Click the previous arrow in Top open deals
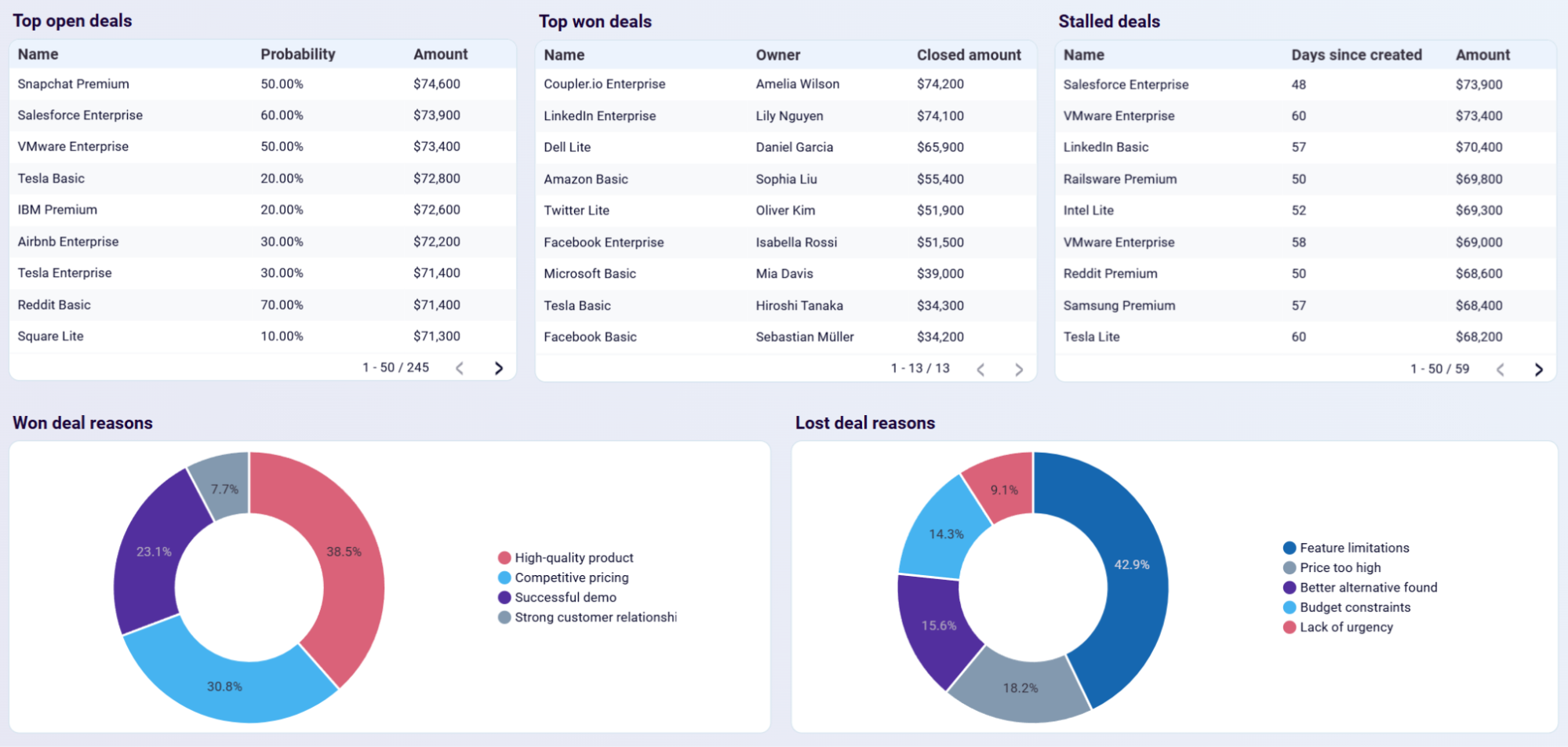Viewport: 1568px width, 747px height. (459, 367)
